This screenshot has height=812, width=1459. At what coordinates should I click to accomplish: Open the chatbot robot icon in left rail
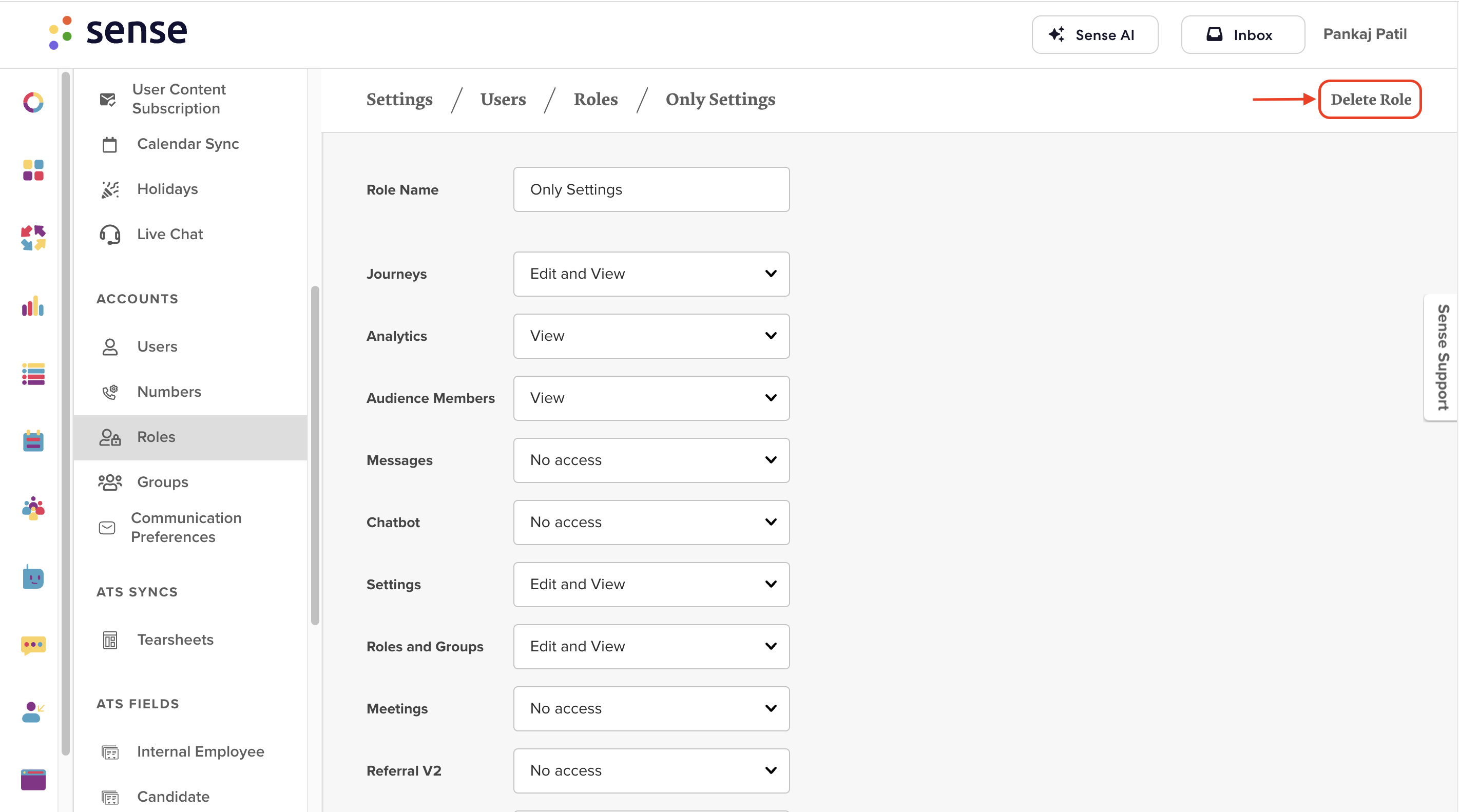point(33,577)
